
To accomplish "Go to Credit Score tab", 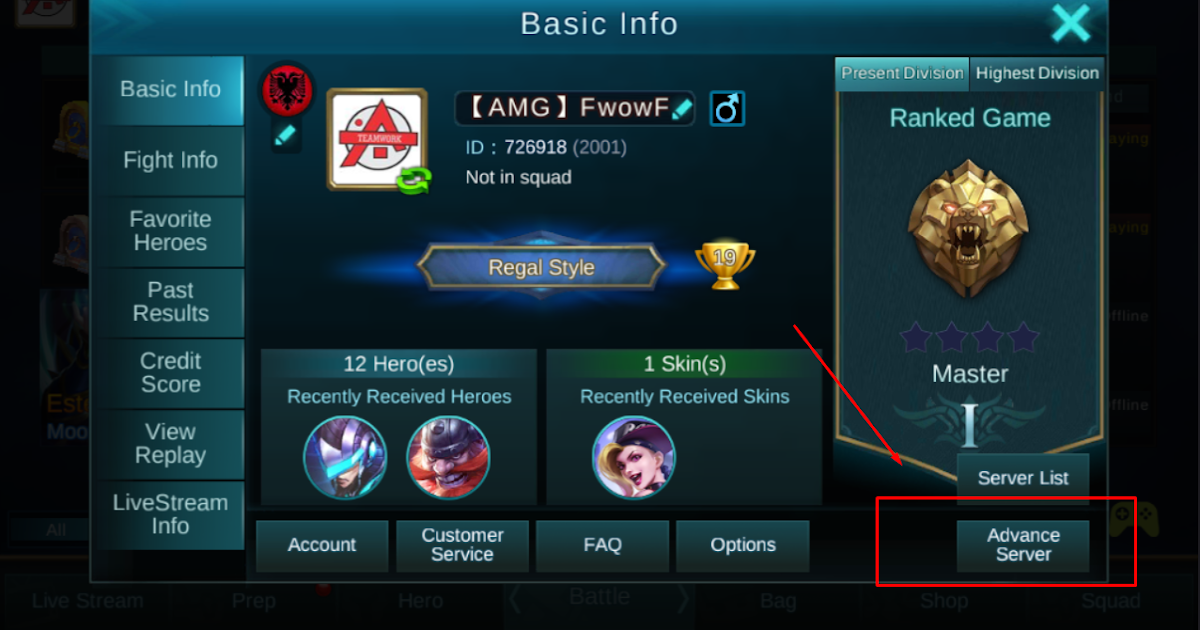I will point(170,373).
